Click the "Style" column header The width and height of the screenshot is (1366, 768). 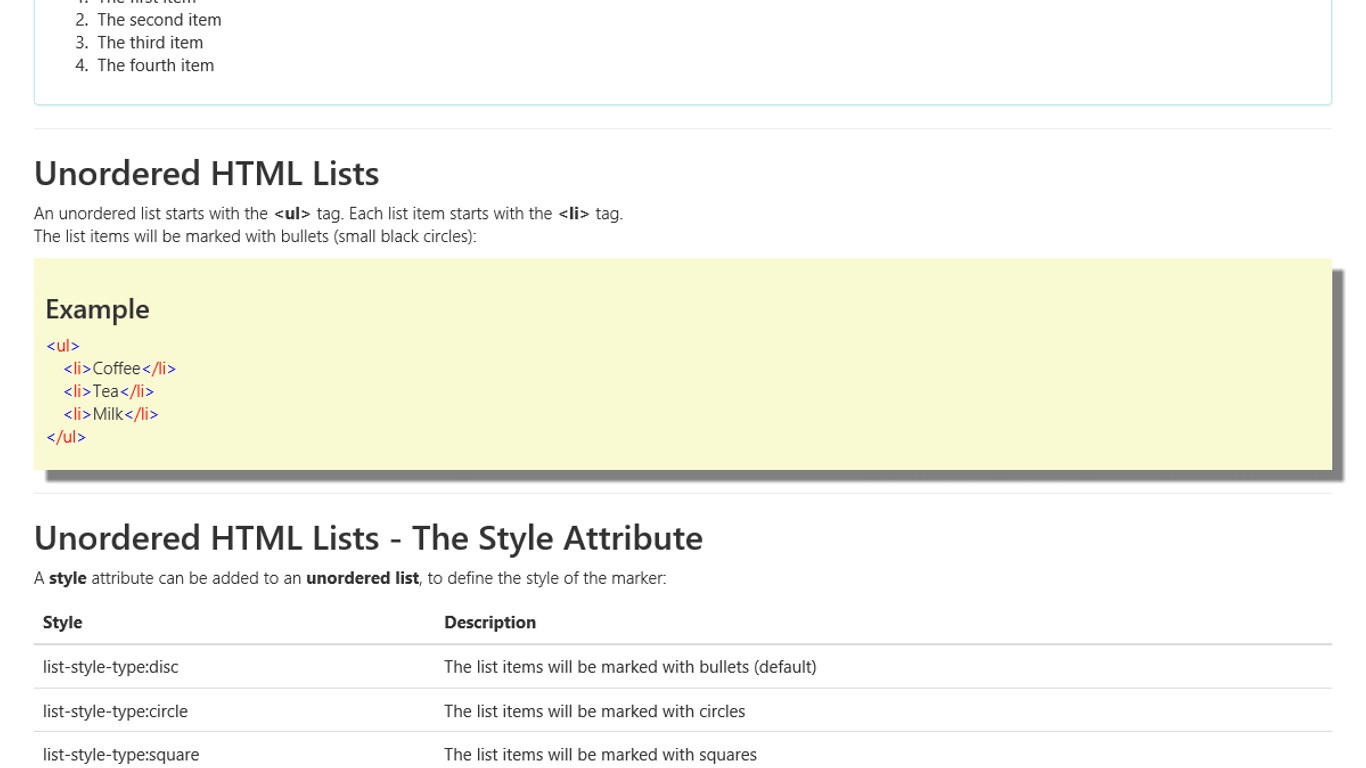coord(62,622)
